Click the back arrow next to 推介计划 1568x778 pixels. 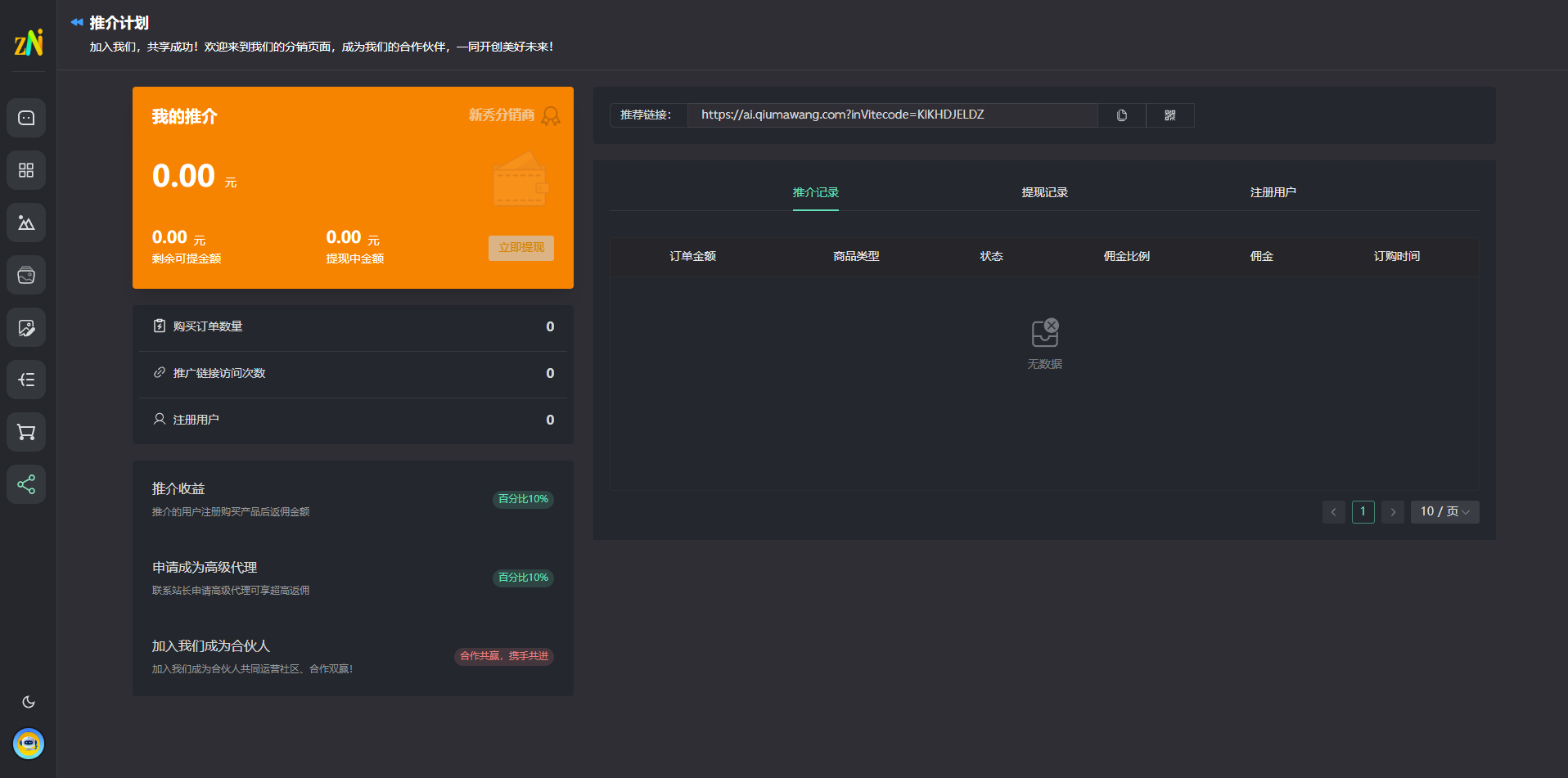(77, 22)
